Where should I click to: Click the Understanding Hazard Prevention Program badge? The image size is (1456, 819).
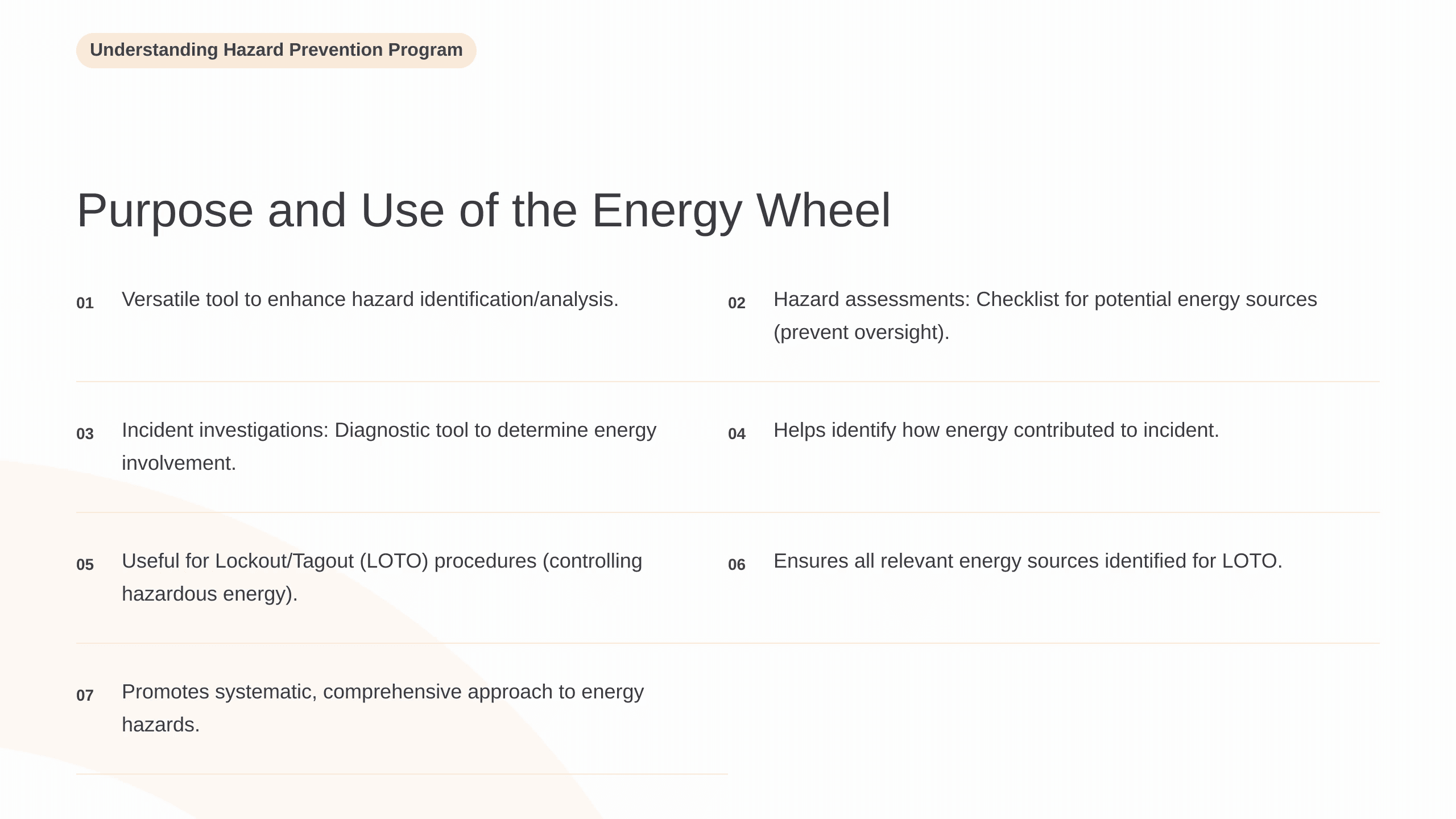(276, 50)
